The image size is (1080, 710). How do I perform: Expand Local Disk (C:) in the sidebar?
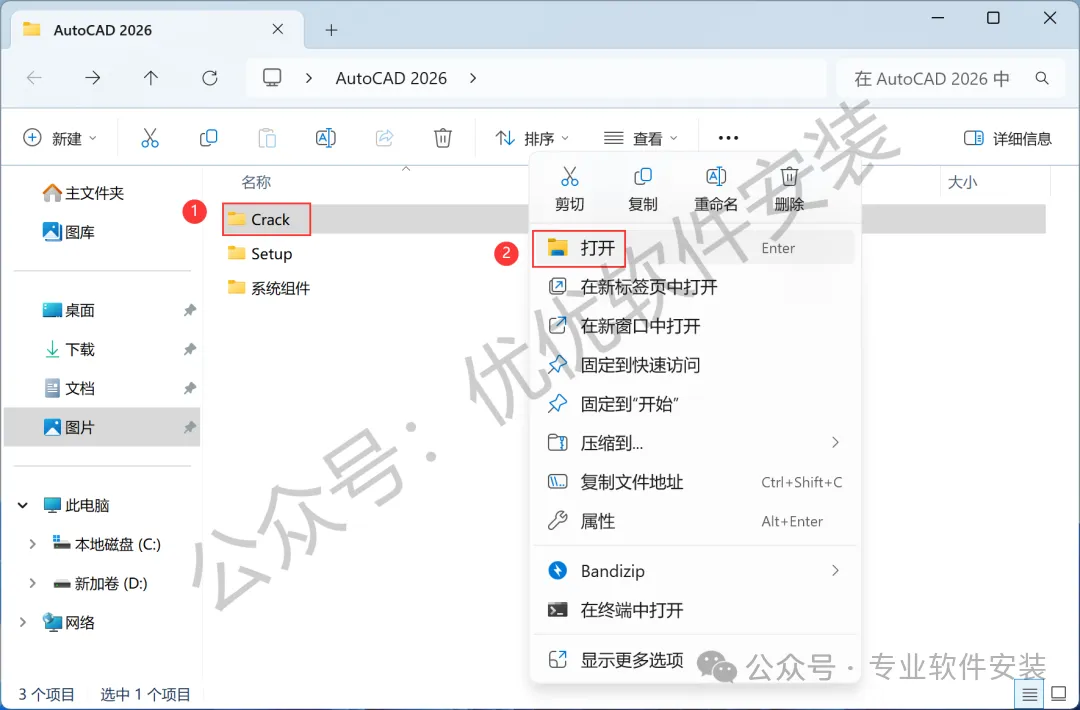tap(32, 545)
